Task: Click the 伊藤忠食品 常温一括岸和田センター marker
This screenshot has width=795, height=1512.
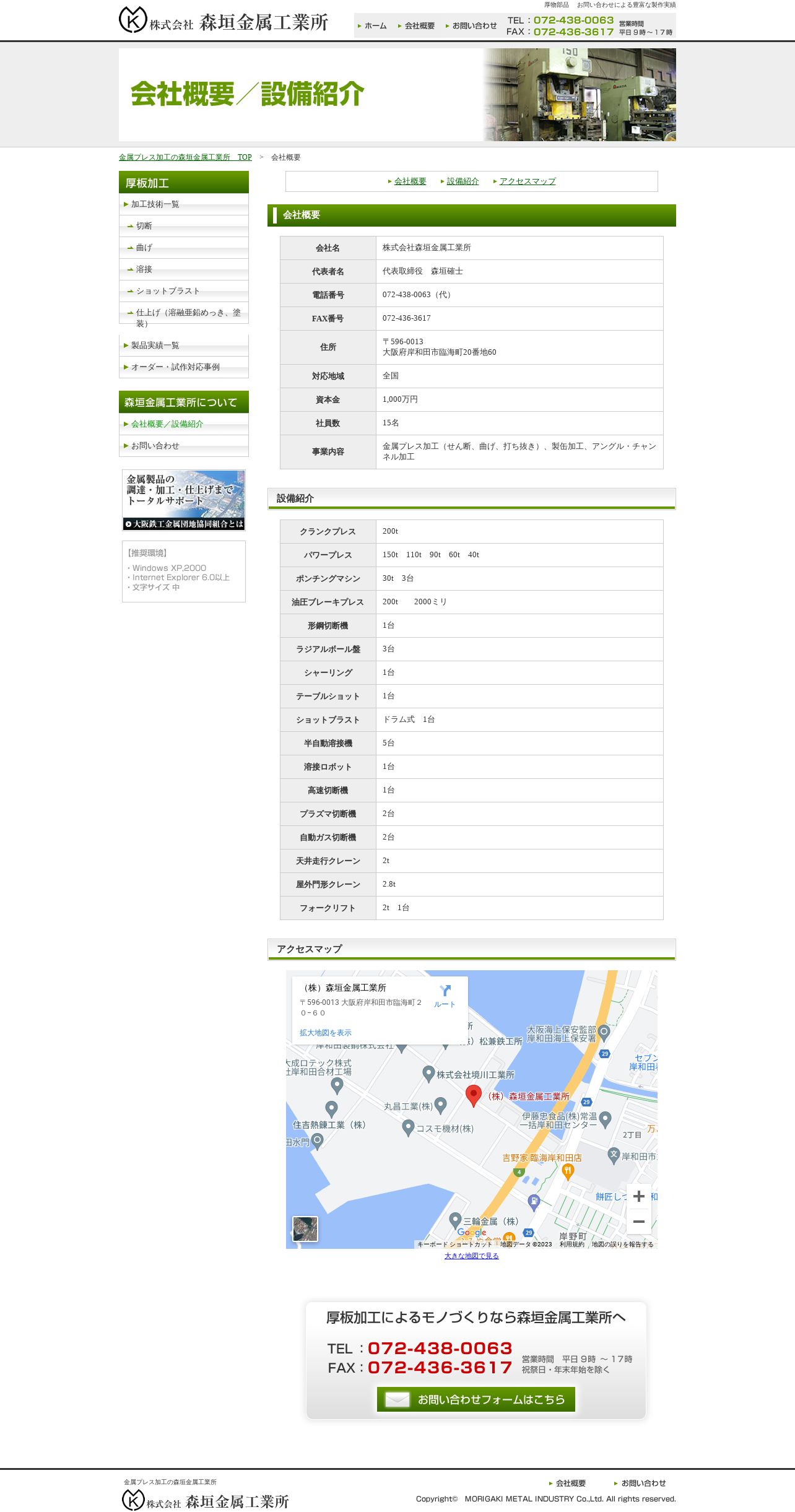Action: point(606,1119)
